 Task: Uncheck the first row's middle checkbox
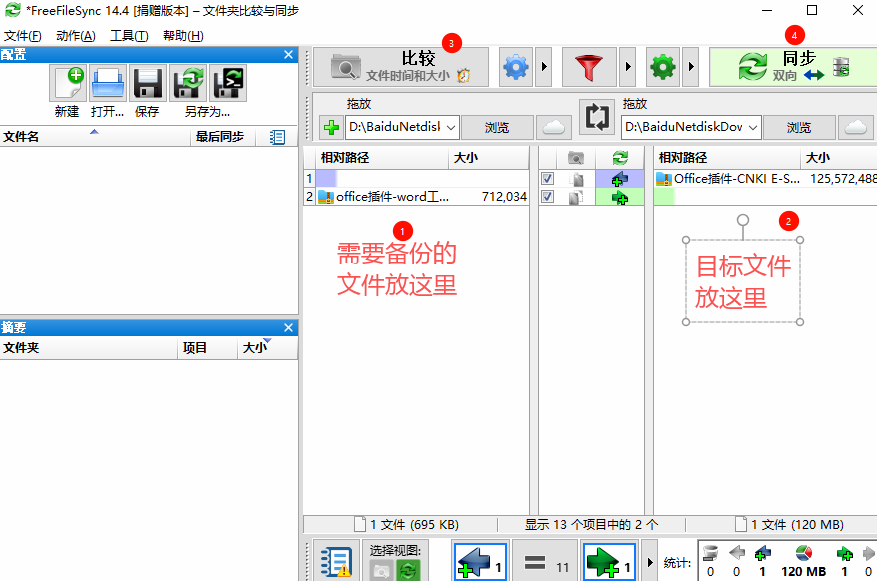click(x=547, y=179)
